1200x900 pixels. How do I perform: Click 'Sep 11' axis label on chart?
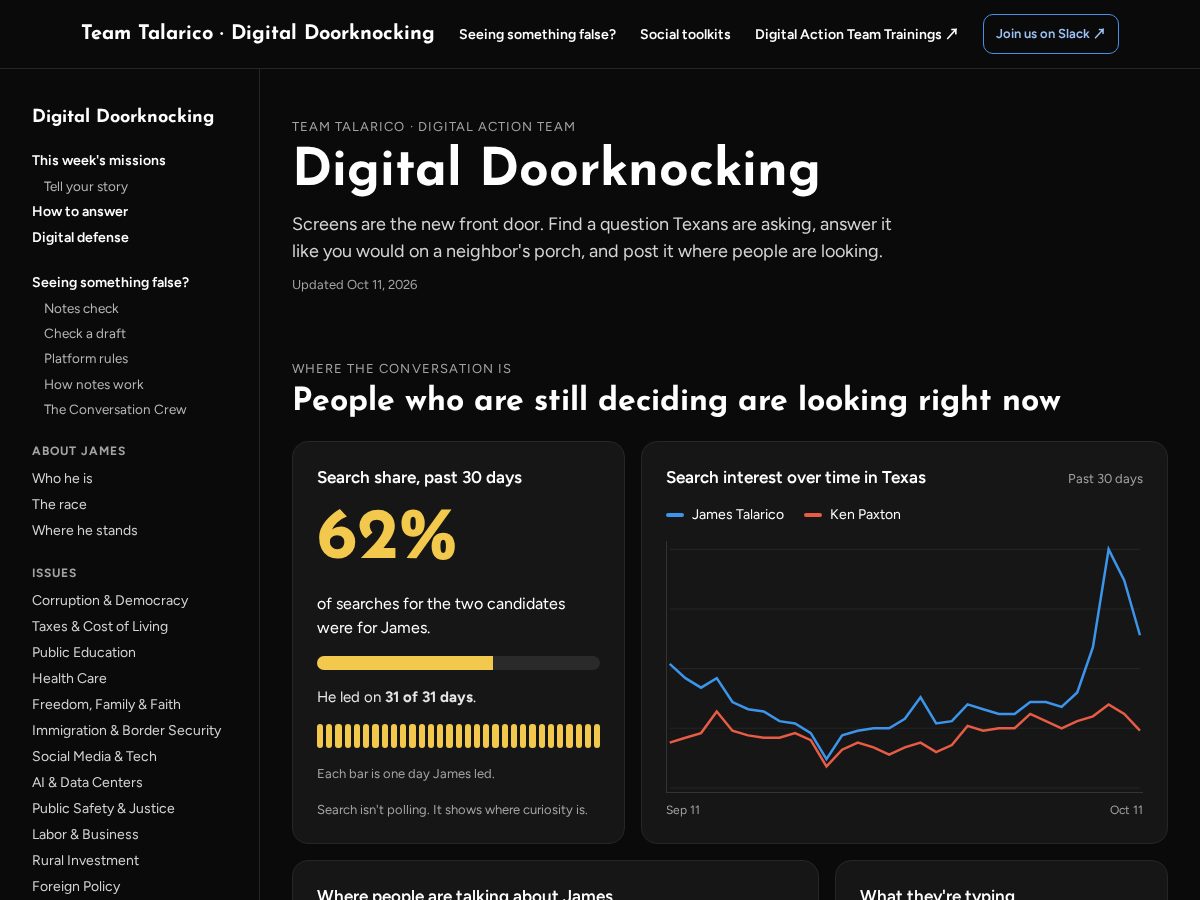pyautogui.click(x=683, y=810)
